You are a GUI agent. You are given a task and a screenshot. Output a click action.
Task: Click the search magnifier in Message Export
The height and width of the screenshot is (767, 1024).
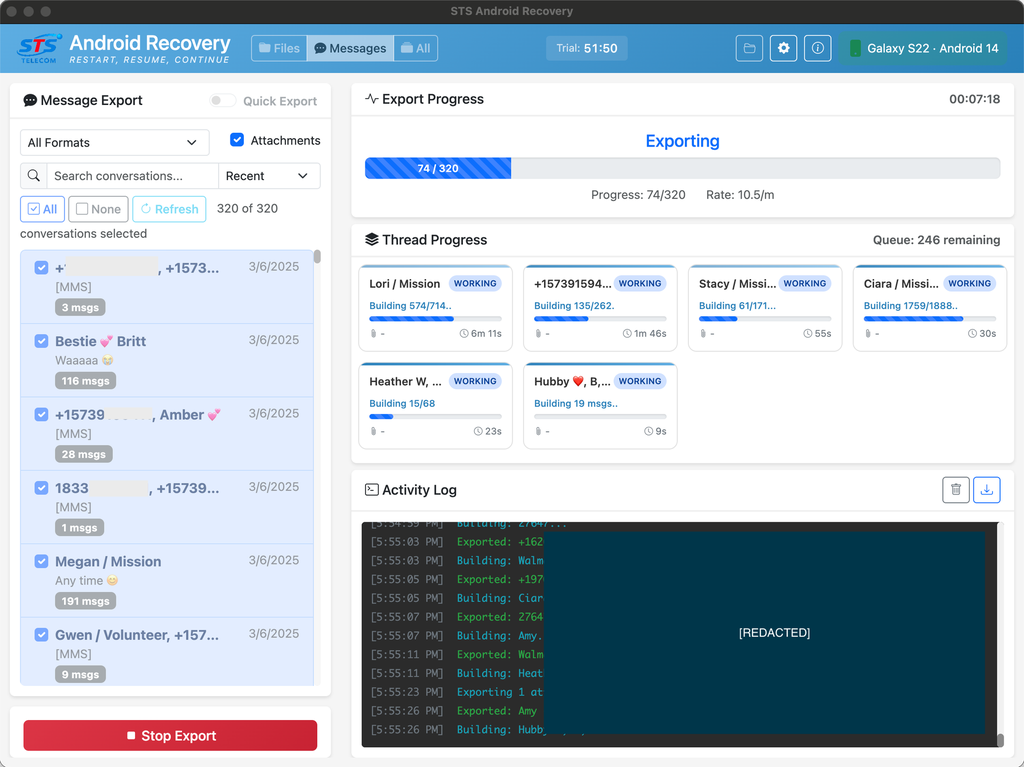pos(34,175)
